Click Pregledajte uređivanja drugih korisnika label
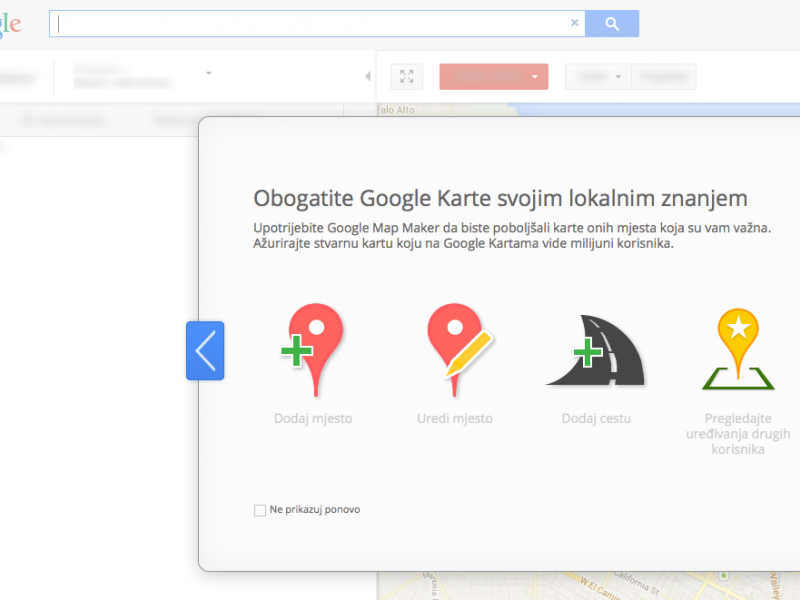This screenshot has height=600, width=800. coord(738,434)
